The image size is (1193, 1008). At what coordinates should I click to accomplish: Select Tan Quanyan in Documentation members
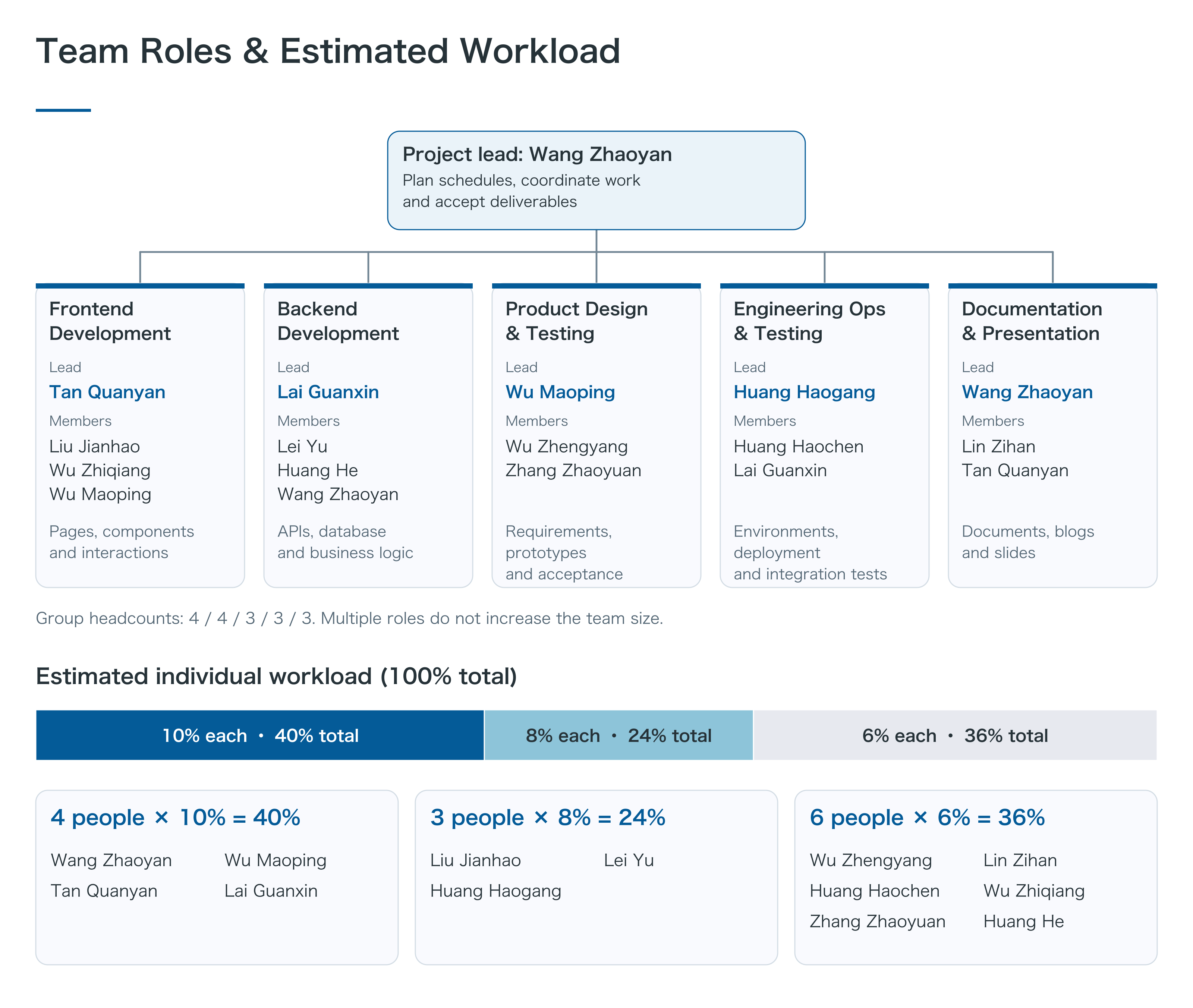[1015, 470]
